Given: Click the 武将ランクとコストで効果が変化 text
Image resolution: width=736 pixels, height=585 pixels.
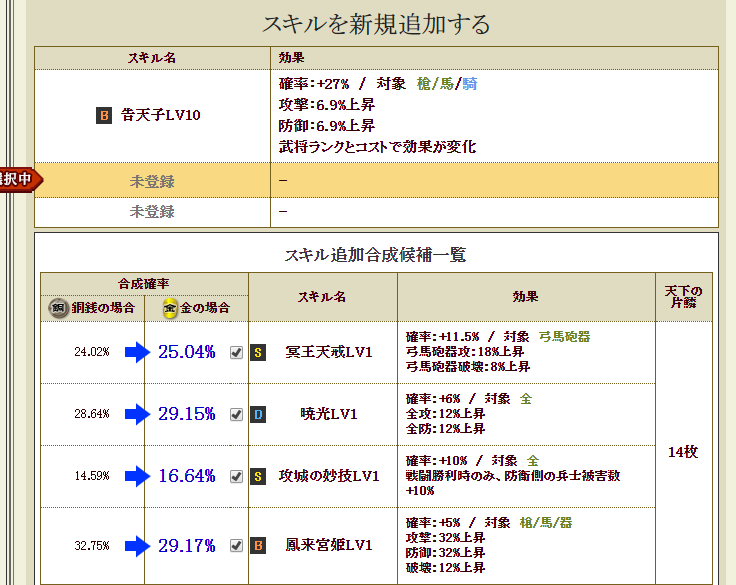Looking at the screenshot, I should (377, 147).
